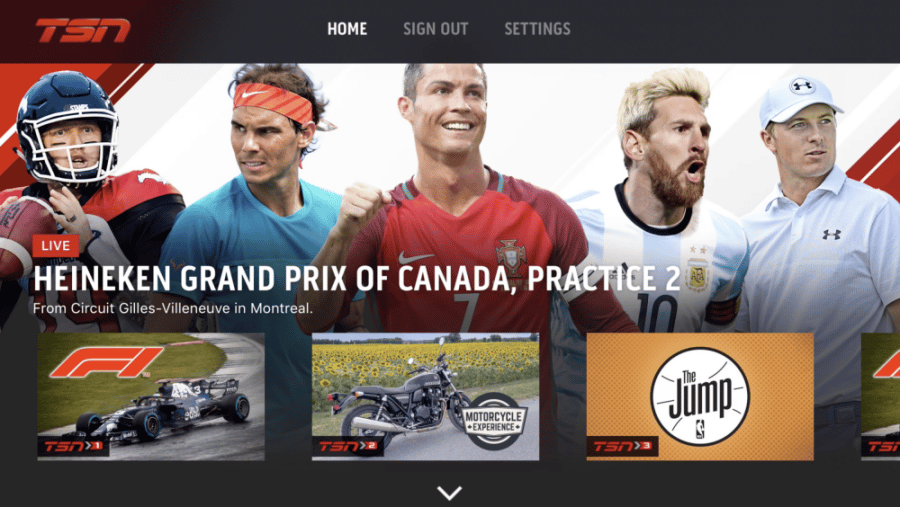The width and height of the screenshot is (900, 507).
Task: Click the TSN 3 channel badge
Action: pyautogui.click(x=622, y=446)
